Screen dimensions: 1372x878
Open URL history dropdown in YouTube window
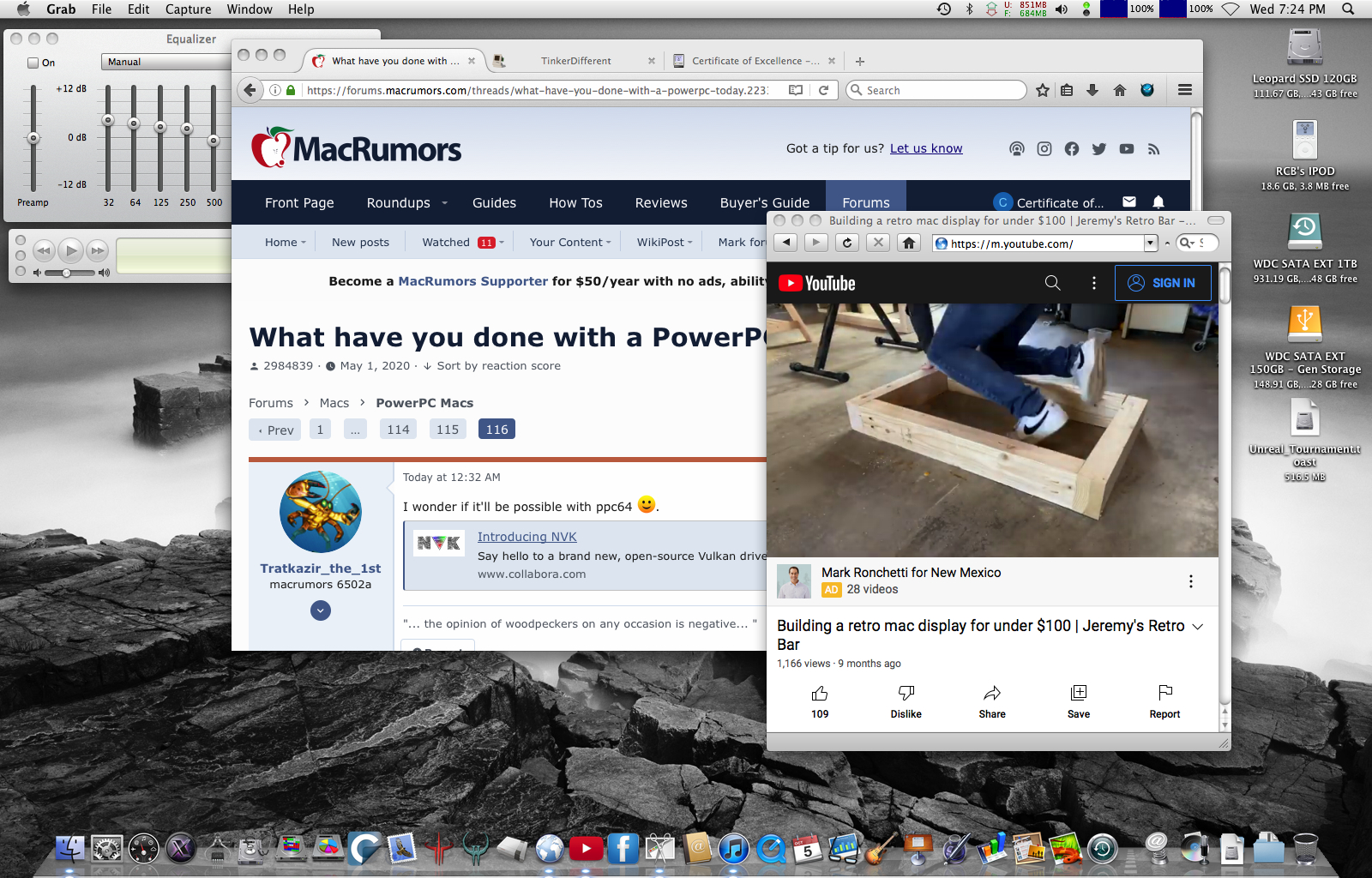click(x=1151, y=244)
